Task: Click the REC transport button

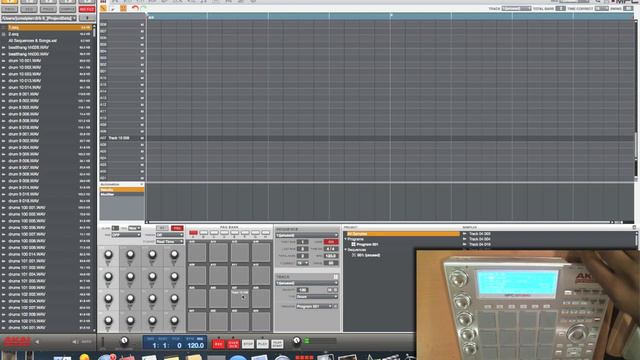Action: (218, 344)
